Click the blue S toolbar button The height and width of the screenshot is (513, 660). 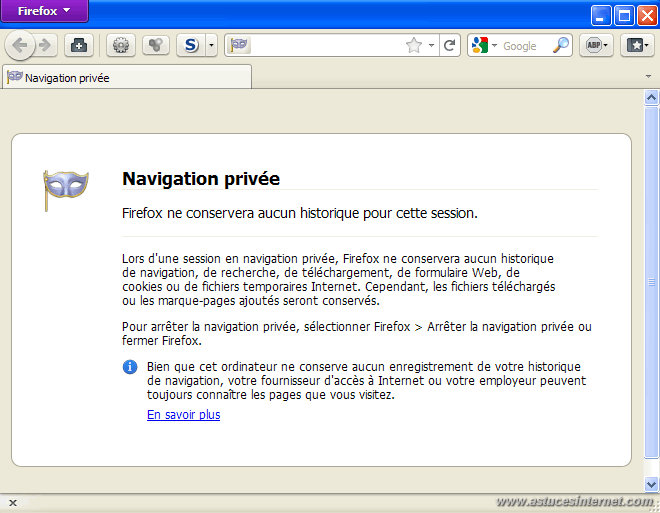tap(191, 45)
